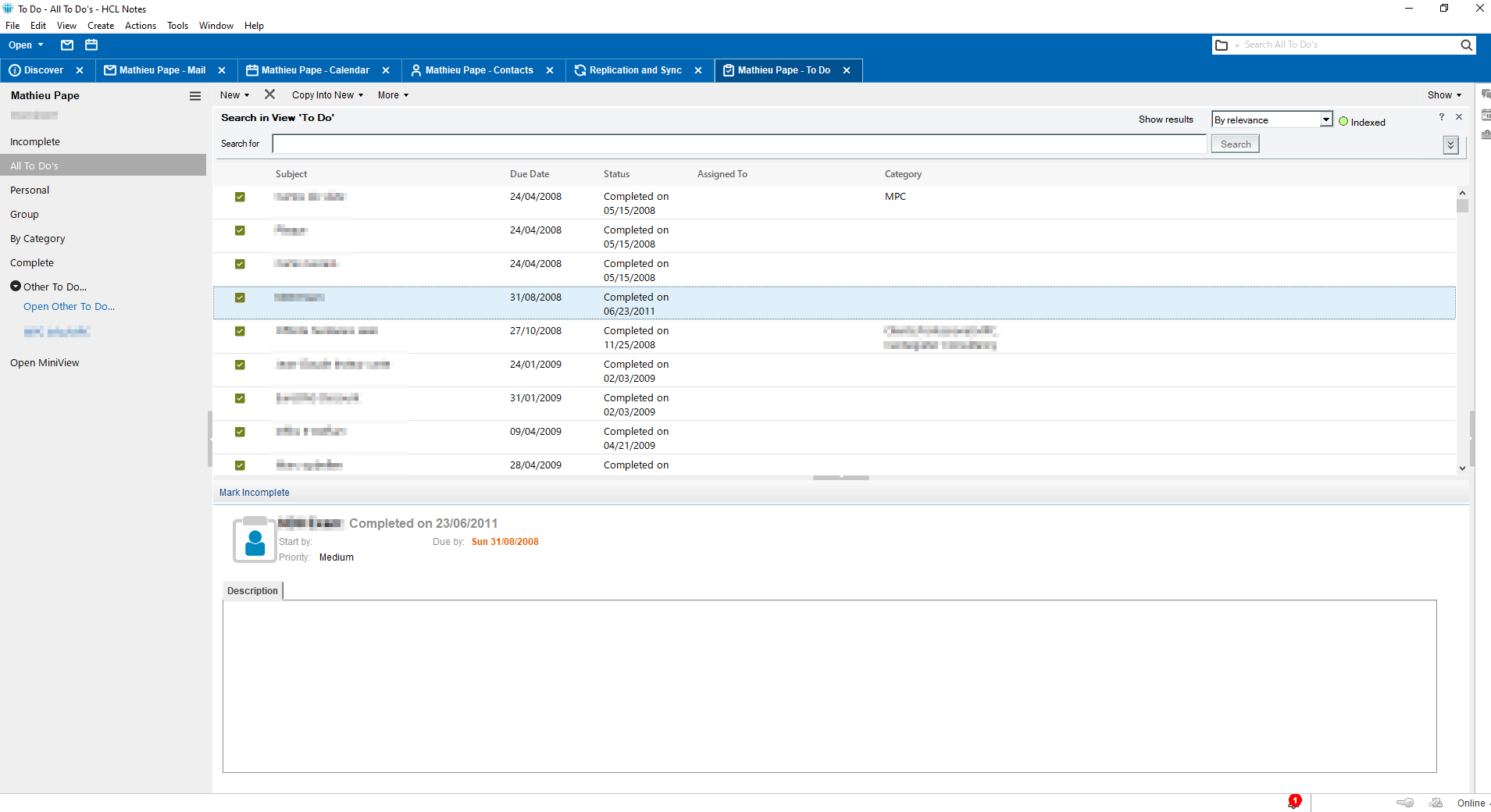Click the red notification badge in the status bar
Viewport: 1491px width, 812px height.
1294,801
